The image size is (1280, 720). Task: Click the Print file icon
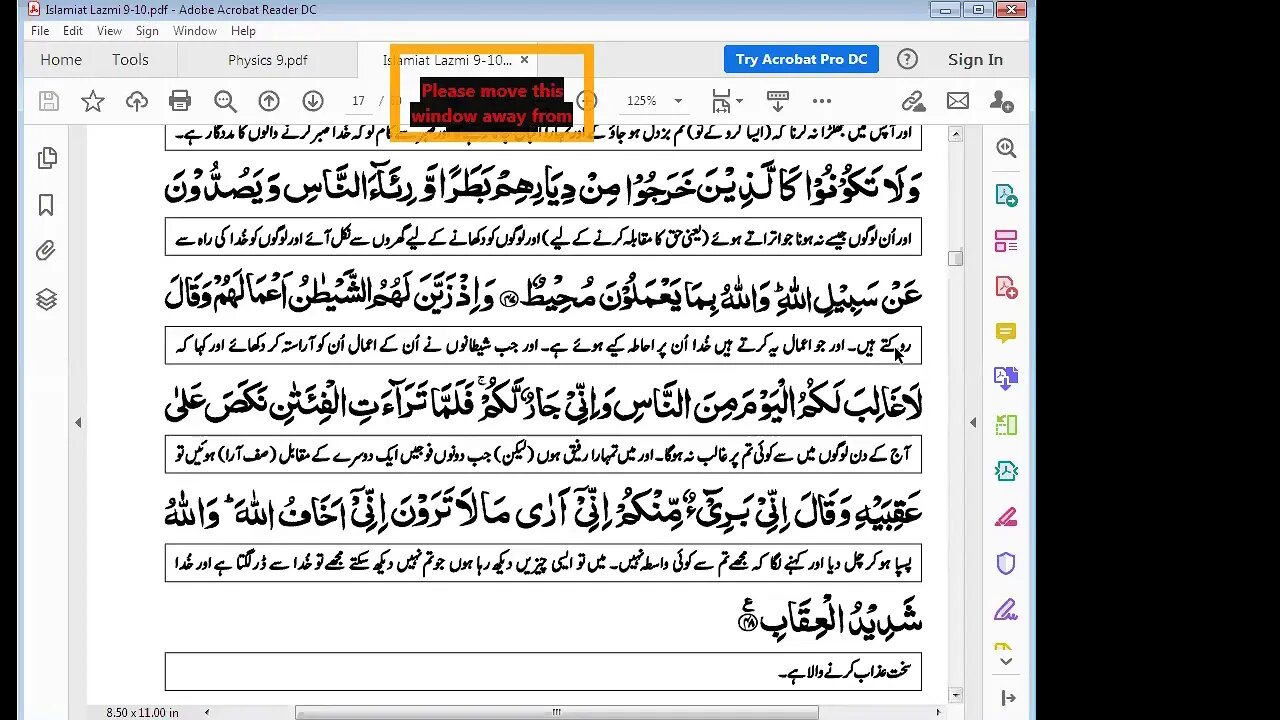180,101
